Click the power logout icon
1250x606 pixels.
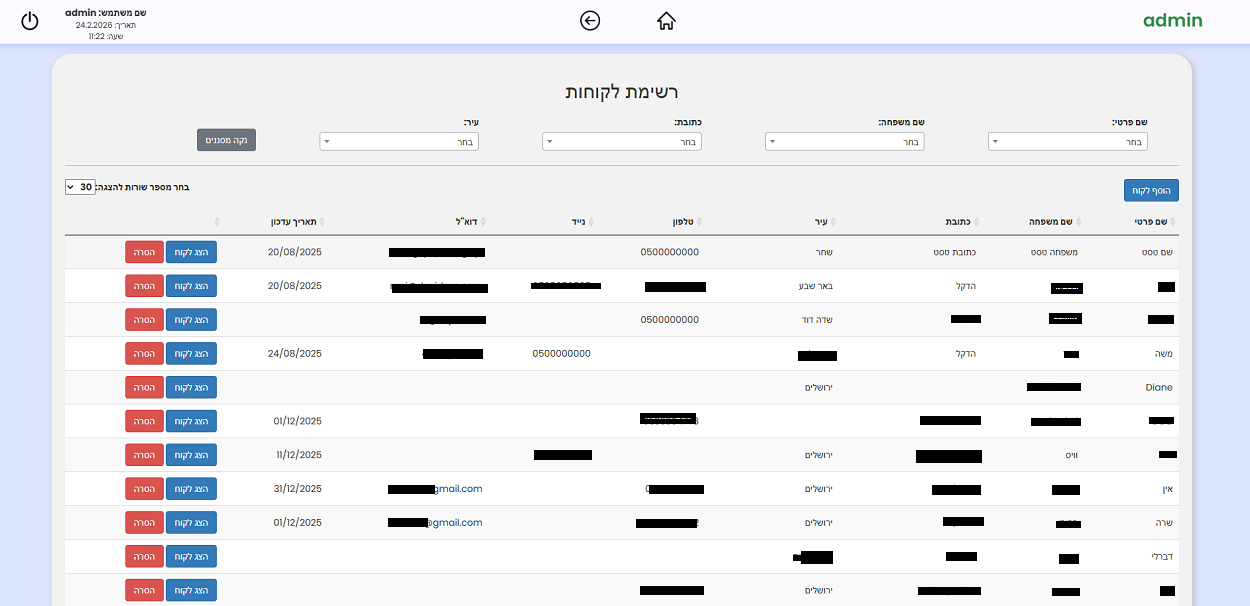click(x=30, y=21)
